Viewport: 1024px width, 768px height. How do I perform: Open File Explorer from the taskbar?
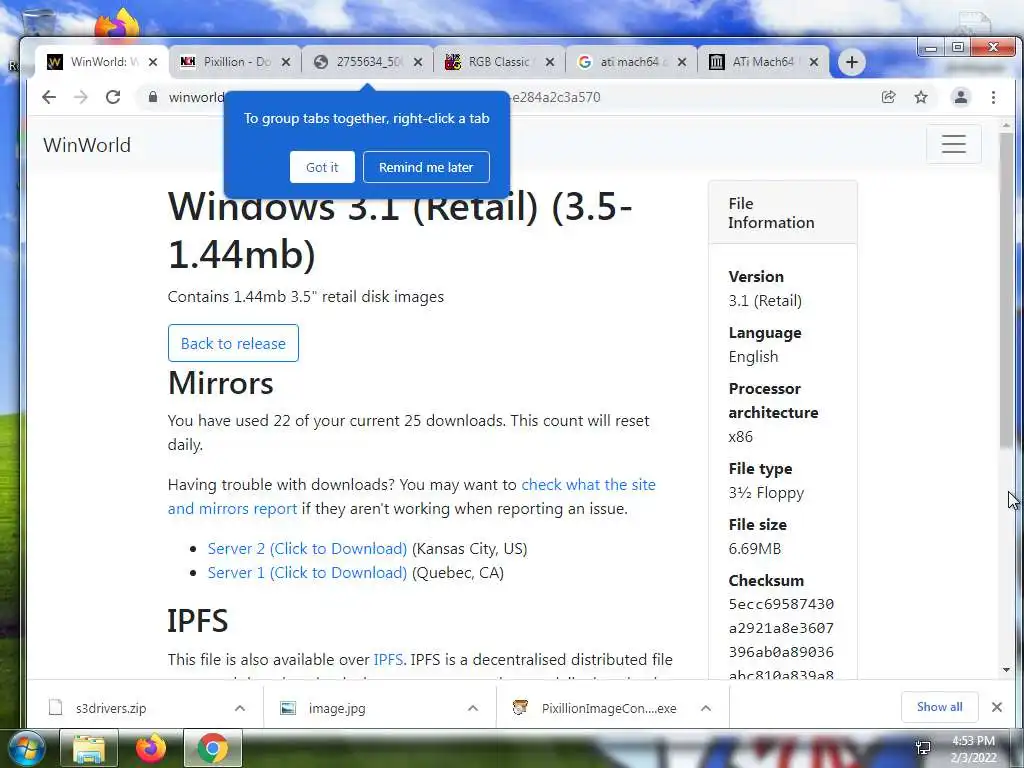[89, 748]
